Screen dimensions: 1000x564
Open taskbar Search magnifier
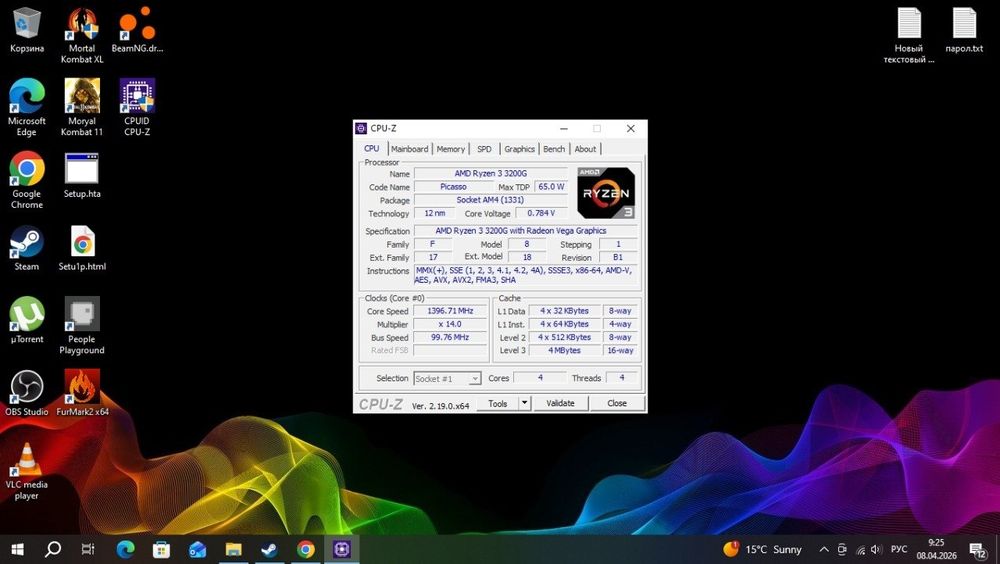[54, 549]
